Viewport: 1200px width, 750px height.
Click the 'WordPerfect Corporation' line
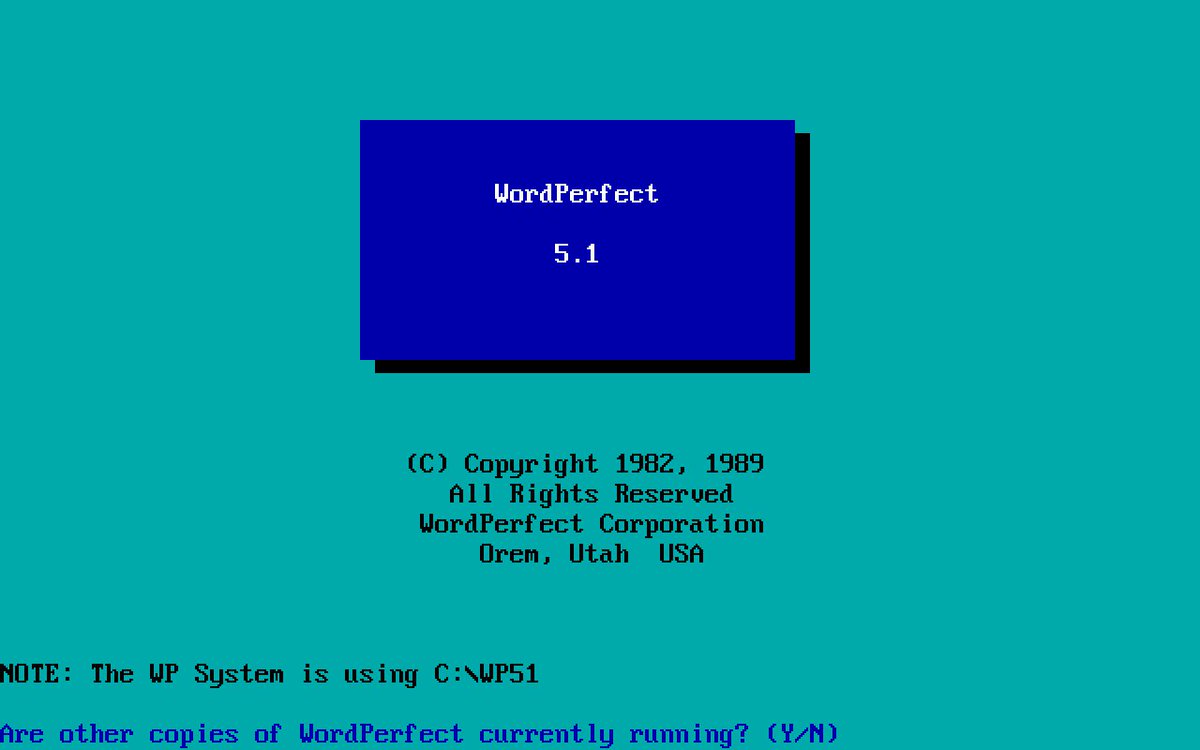591,524
